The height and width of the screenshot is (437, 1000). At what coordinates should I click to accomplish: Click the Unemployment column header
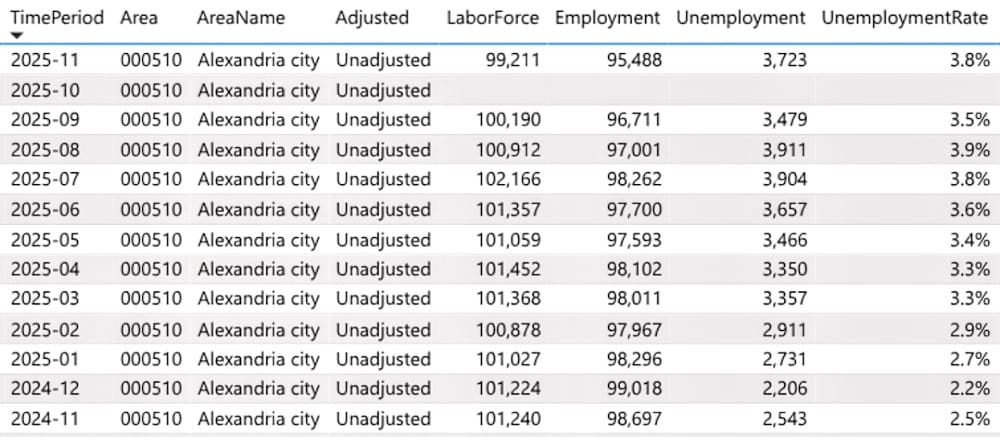pos(741,17)
